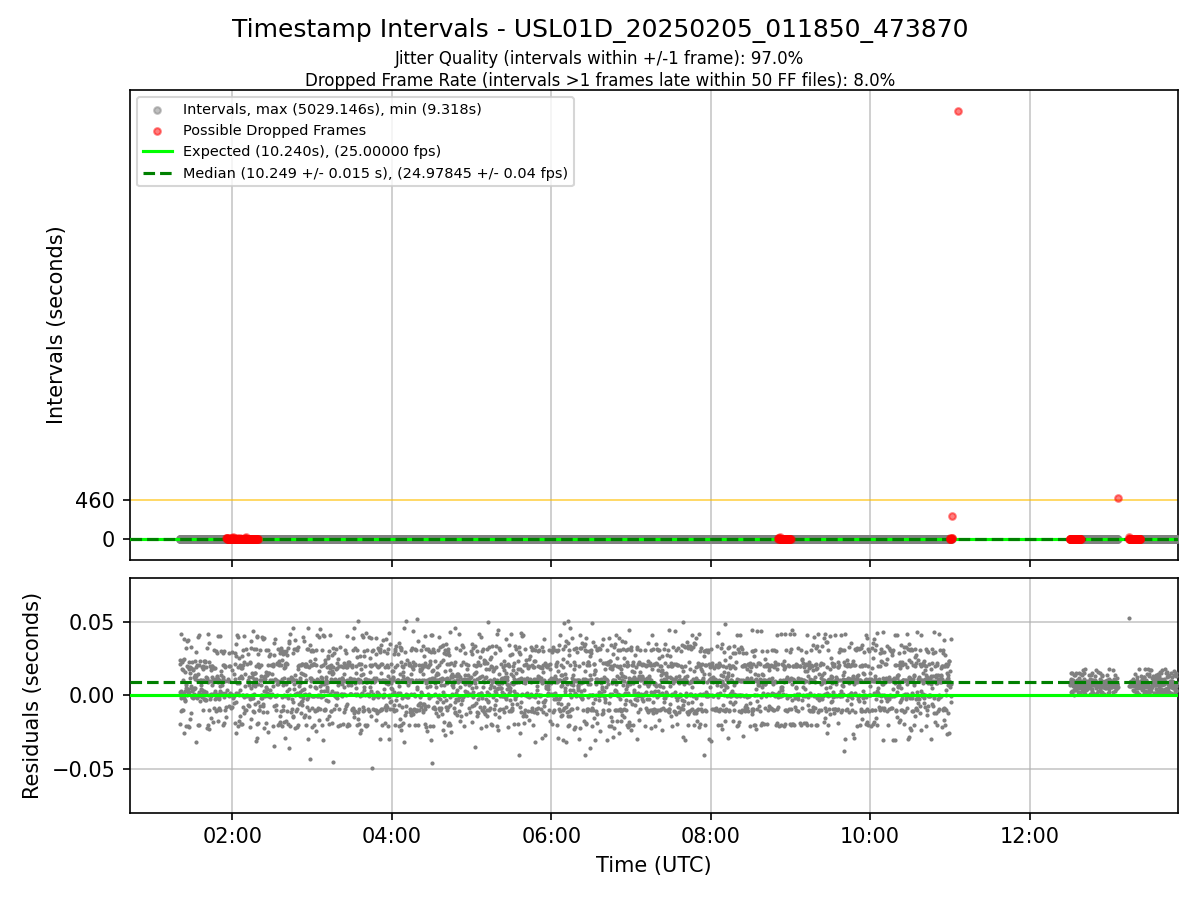This screenshot has width=1200, height=900.
Task: Click the y-axis tick label '460'
Action: click(95, 500)
